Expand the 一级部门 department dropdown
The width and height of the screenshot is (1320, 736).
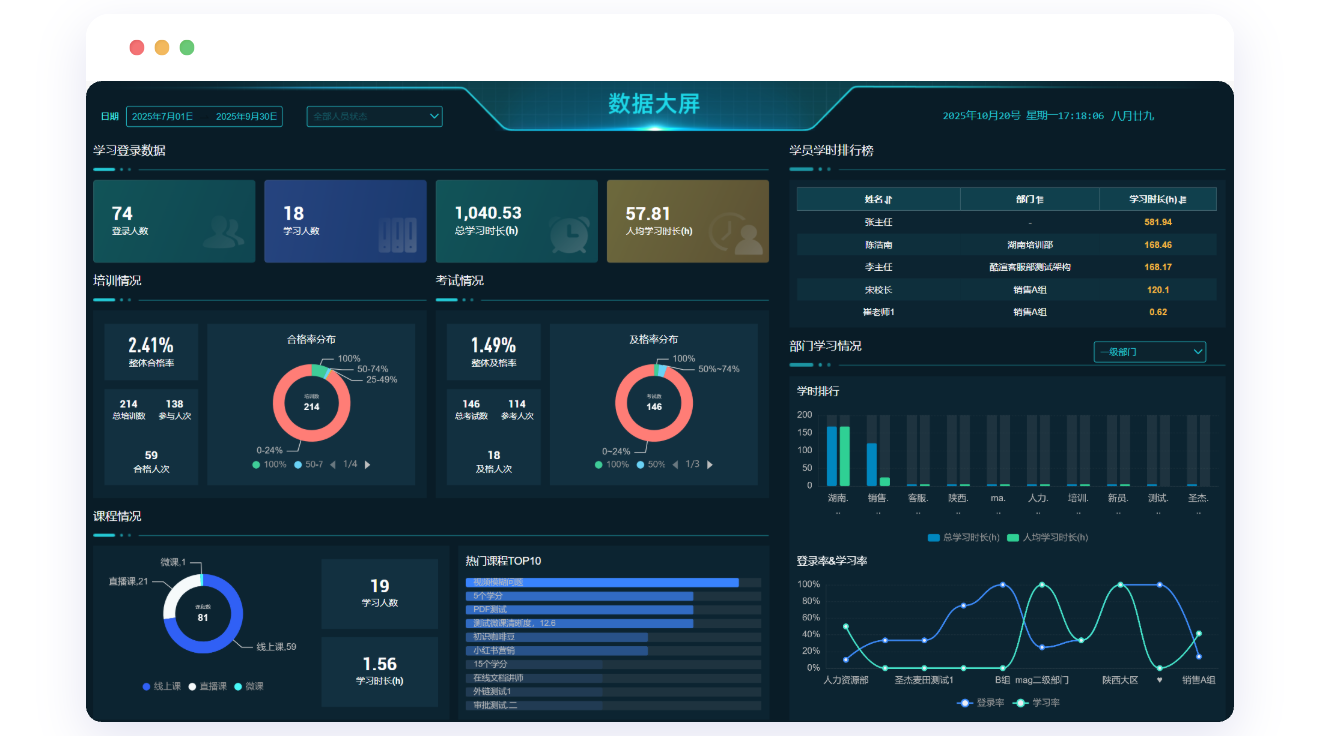(1149, 352)
